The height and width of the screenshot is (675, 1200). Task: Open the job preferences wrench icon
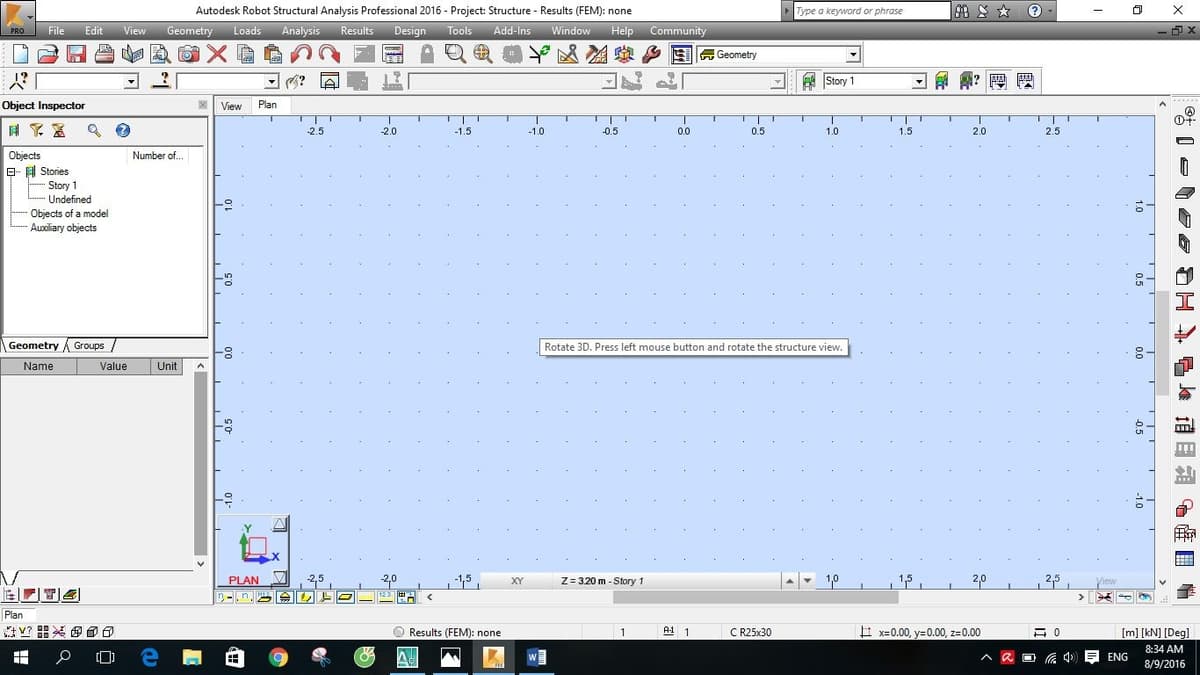pyautogui.click(x=652, y=55)
